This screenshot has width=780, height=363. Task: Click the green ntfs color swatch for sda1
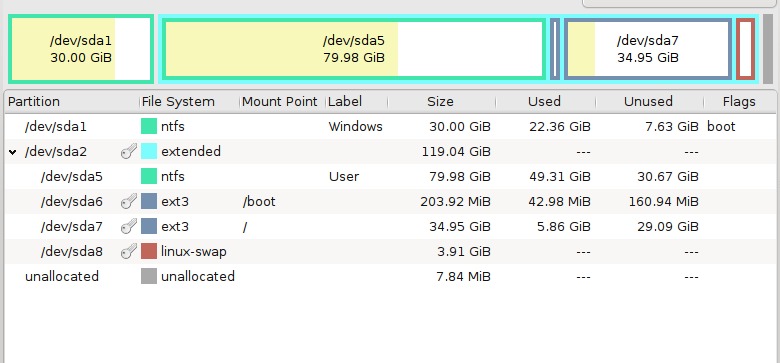click(149, 126)
